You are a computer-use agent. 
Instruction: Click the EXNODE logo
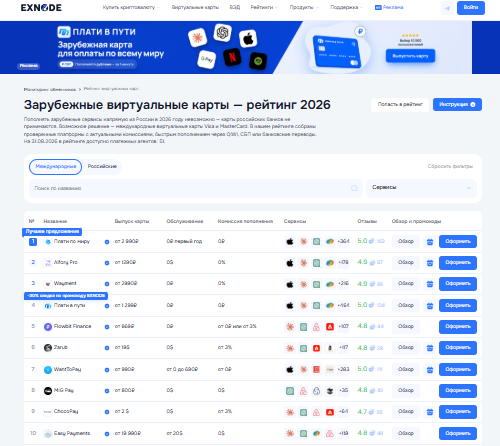(x=41, y=8)
